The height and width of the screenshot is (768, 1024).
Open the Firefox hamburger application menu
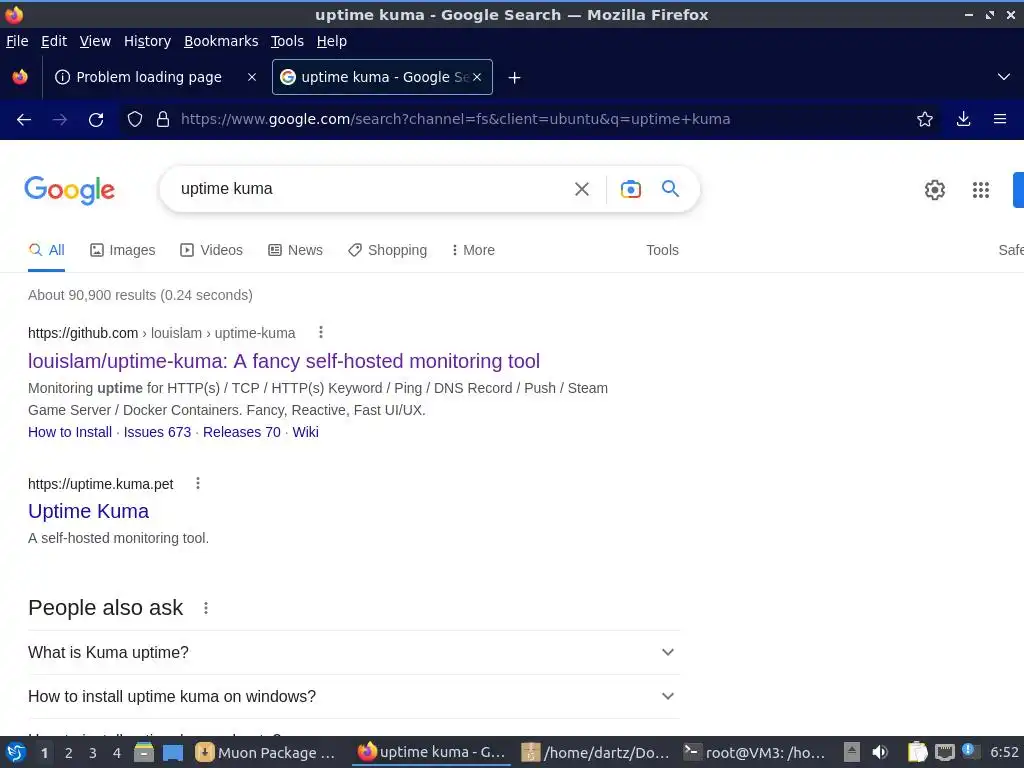[1000, 120]
